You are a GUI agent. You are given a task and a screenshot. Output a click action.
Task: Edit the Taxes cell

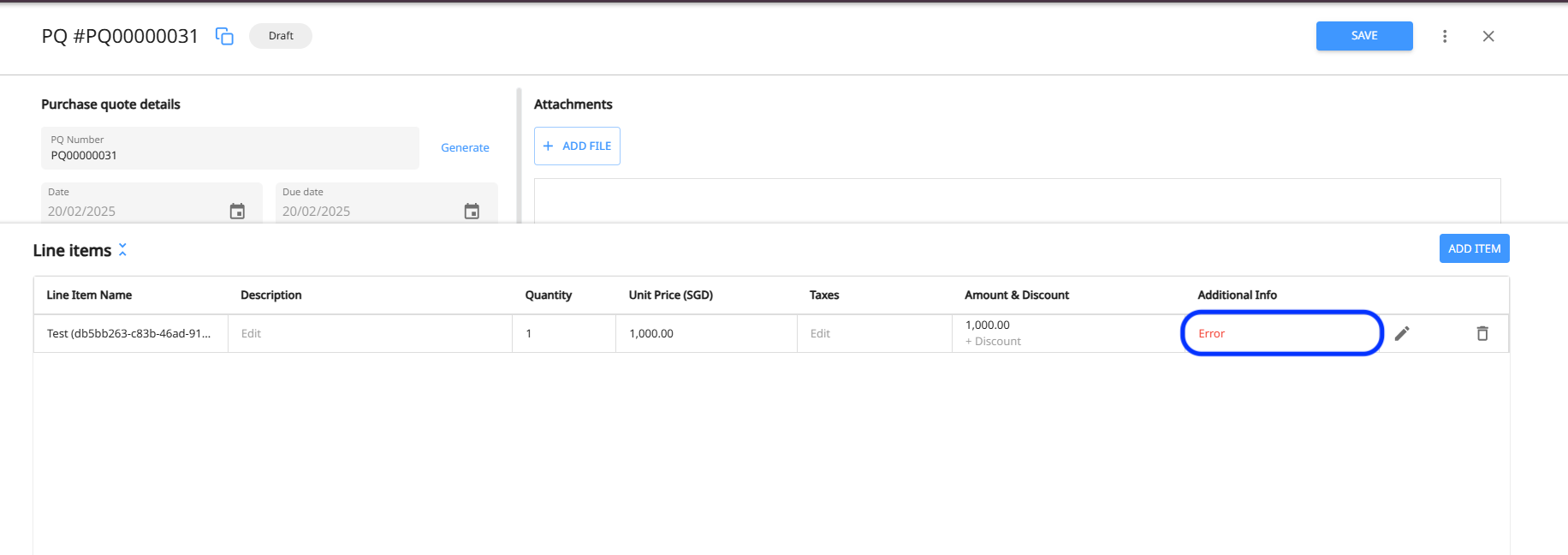(x=820, y=333)
